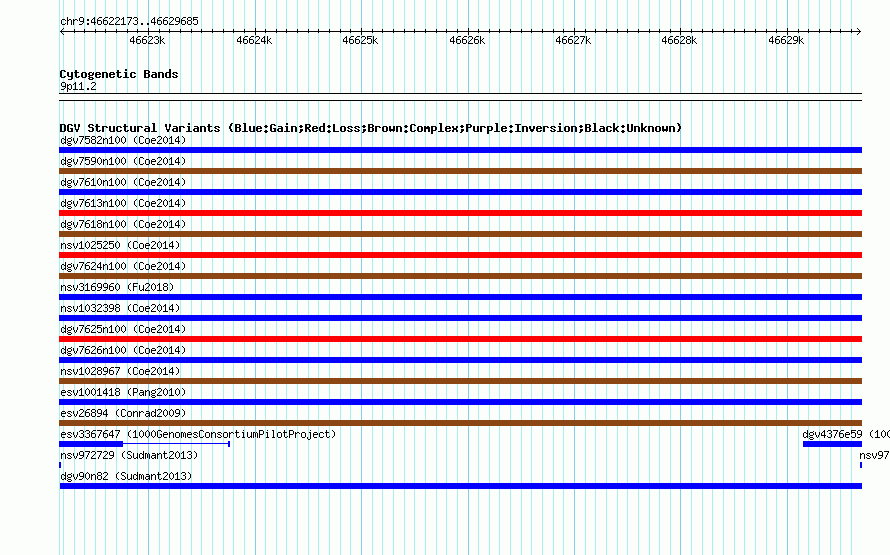890x555 pixels.
Task: Click the dgv7626n100 (Coe2014) label
Action: [x=123, y=350]
